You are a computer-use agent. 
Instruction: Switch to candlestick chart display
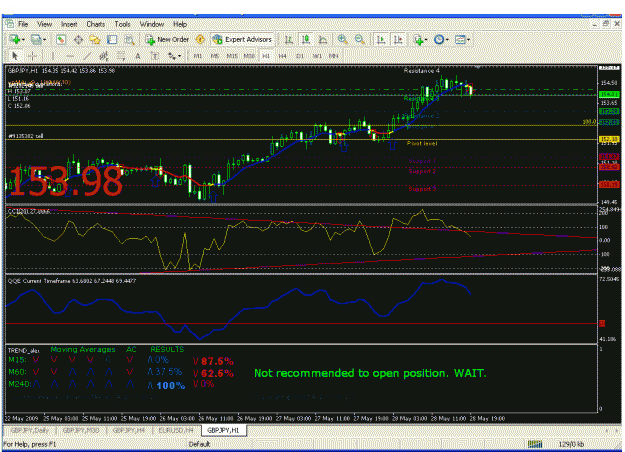[x=306, y=39]
